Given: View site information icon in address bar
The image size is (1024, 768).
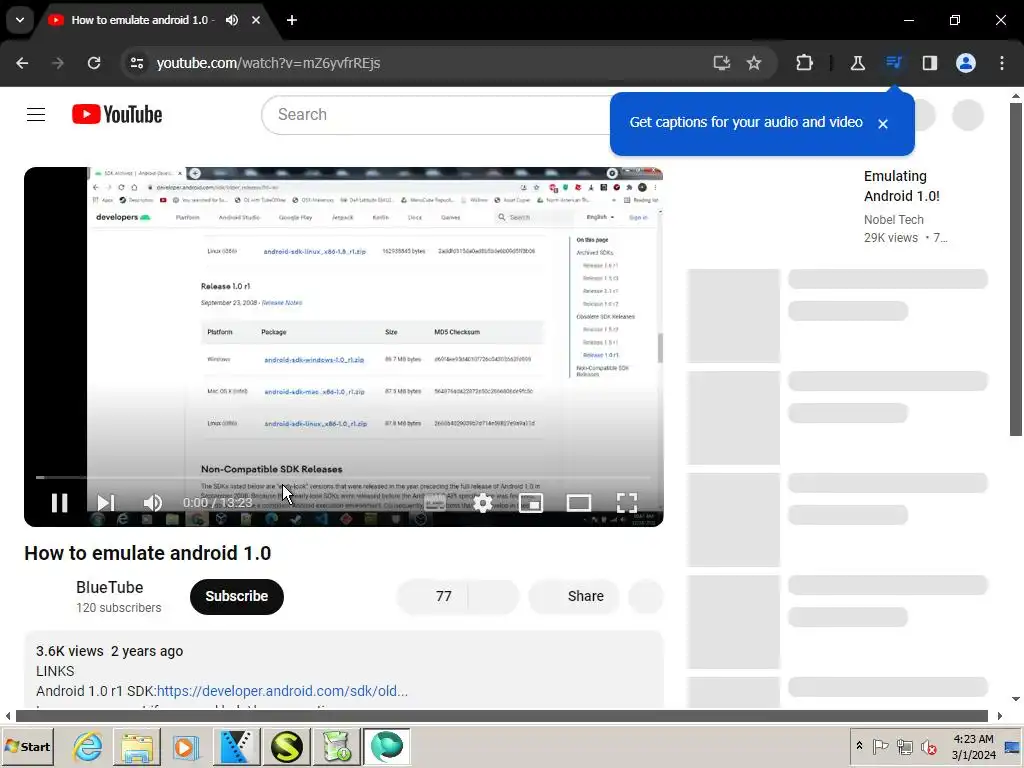Looking at the screenshot, I should click(137, 63).
